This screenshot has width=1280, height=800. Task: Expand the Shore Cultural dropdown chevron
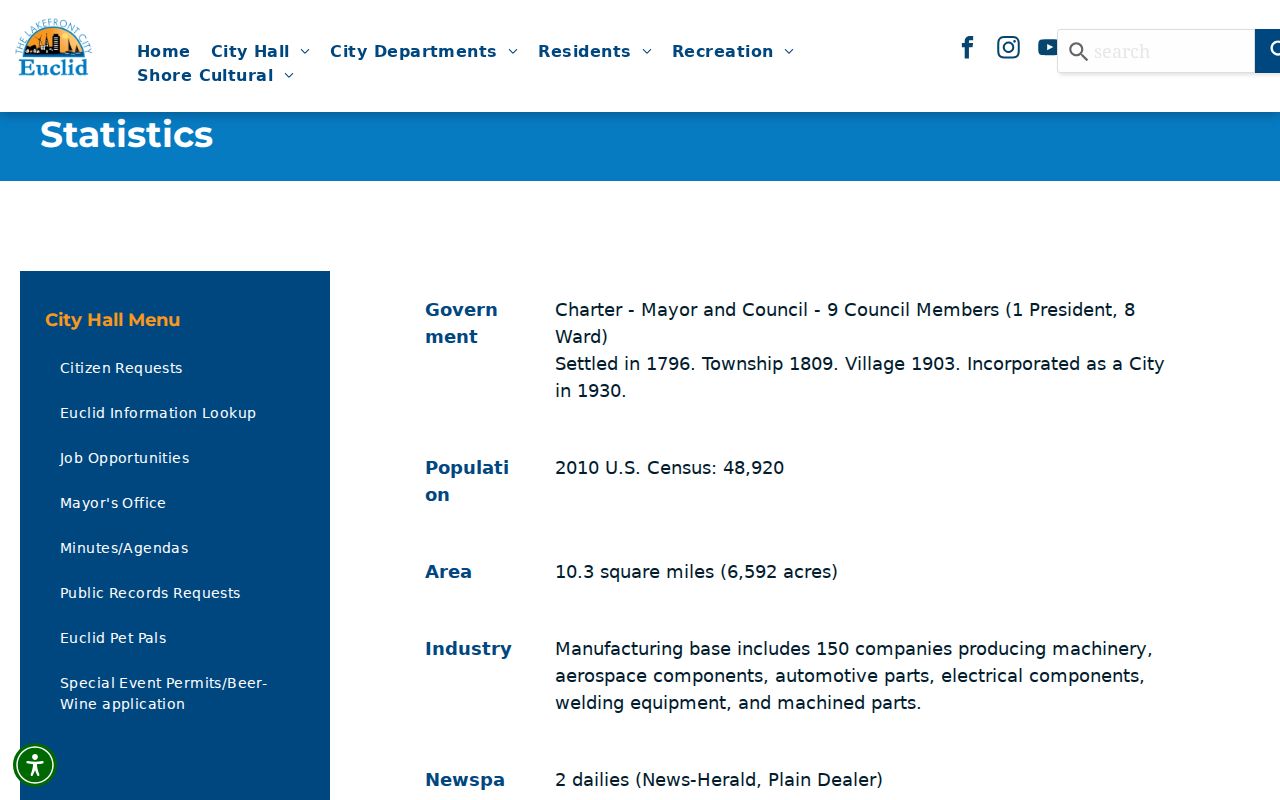click(x=289, y=75)
